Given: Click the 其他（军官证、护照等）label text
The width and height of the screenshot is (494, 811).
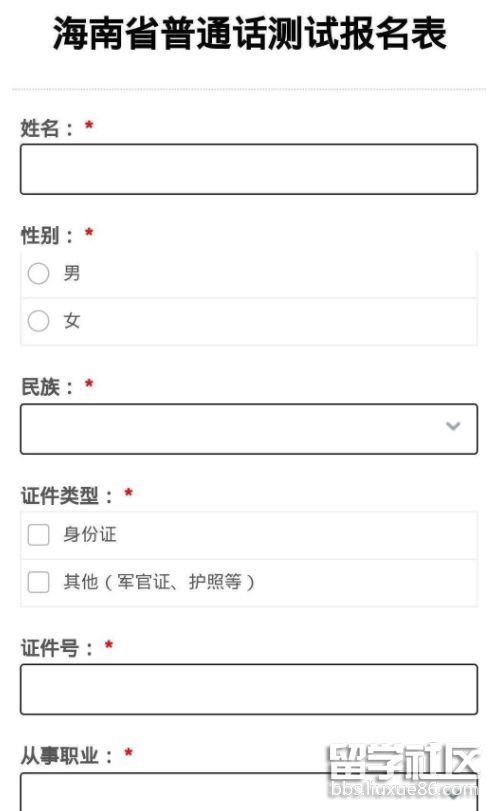Looking at the screenshot, I should [159, 582].
